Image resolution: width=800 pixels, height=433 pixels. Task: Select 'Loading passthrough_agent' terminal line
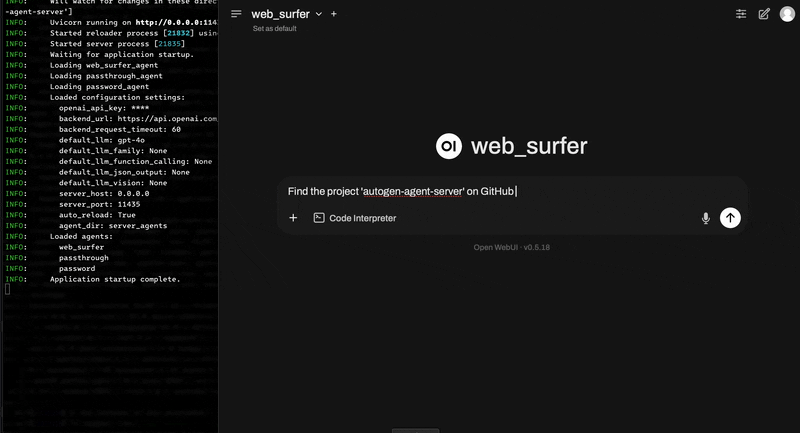click(x=106, y=76)
